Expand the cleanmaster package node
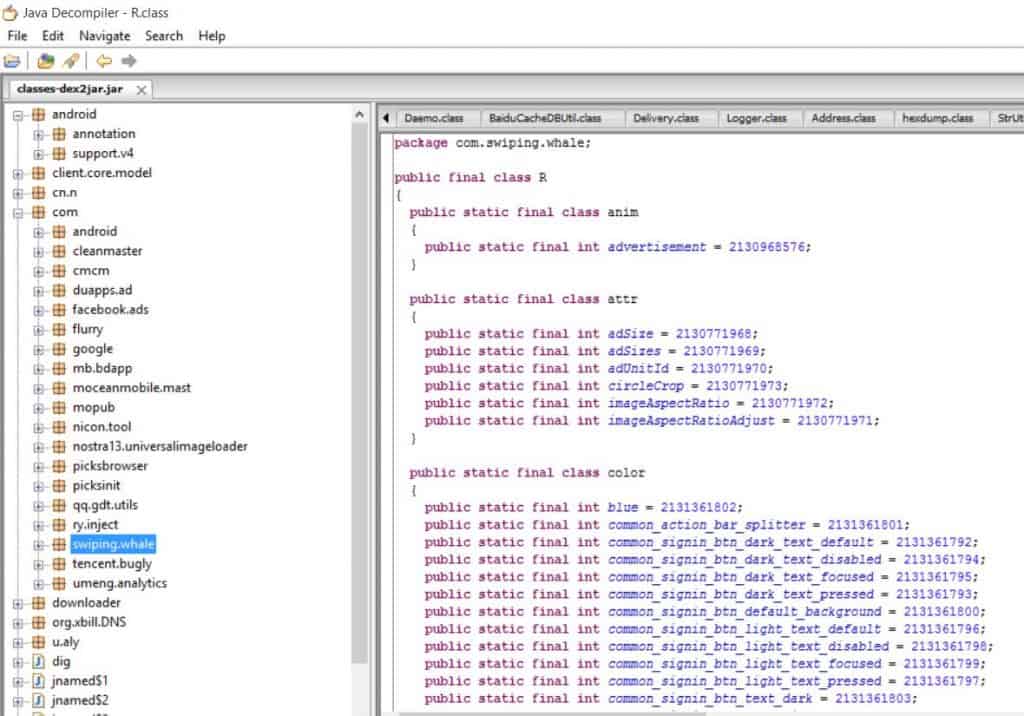Viewport: 1024px width, 716px height. (x=39, y=252)
